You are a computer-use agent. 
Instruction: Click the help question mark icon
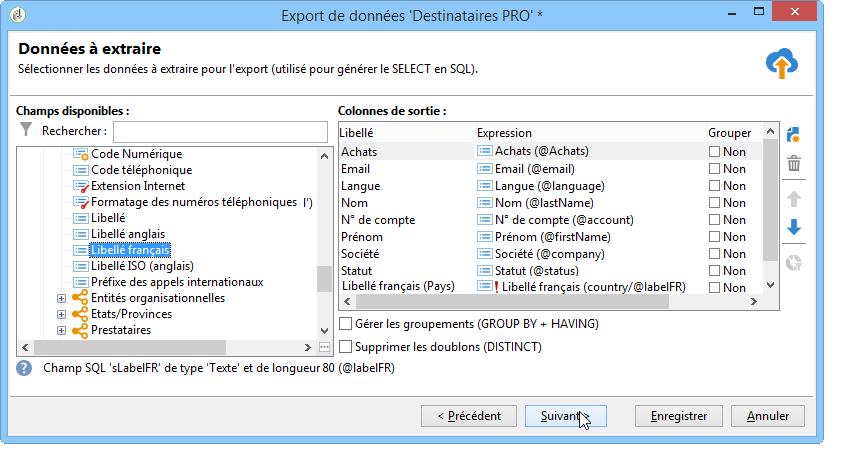pos(24,368)
